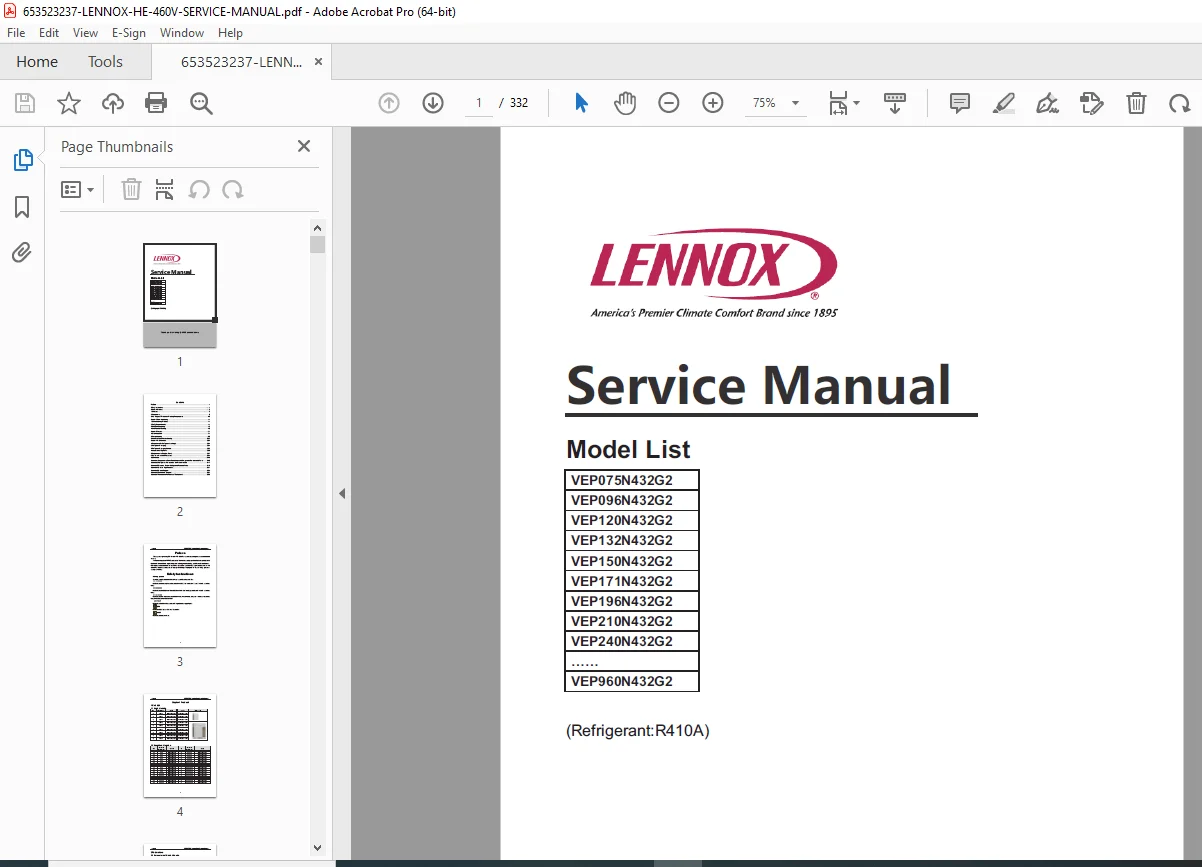Viewport: 1202px width, 867px height.
Task: Close the 653523237-LENN document tab
Action: click(x=318, y=62)
